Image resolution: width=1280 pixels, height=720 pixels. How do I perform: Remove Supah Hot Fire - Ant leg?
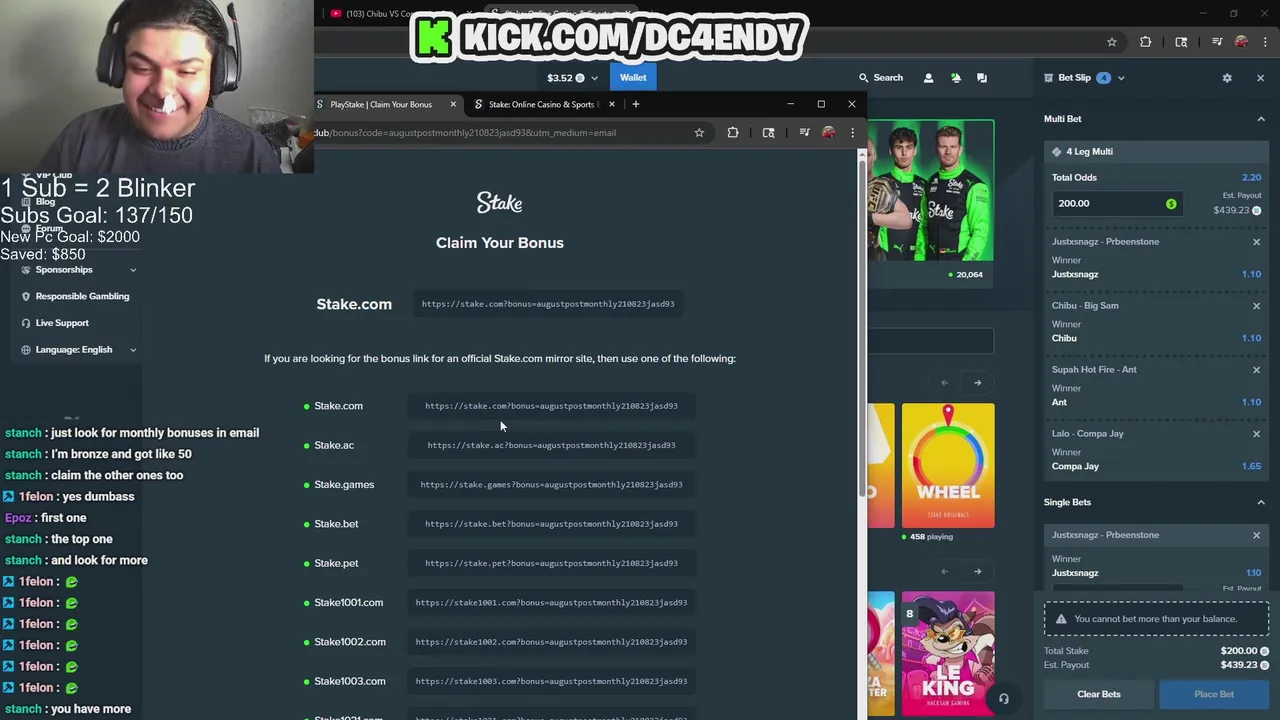1257,370
